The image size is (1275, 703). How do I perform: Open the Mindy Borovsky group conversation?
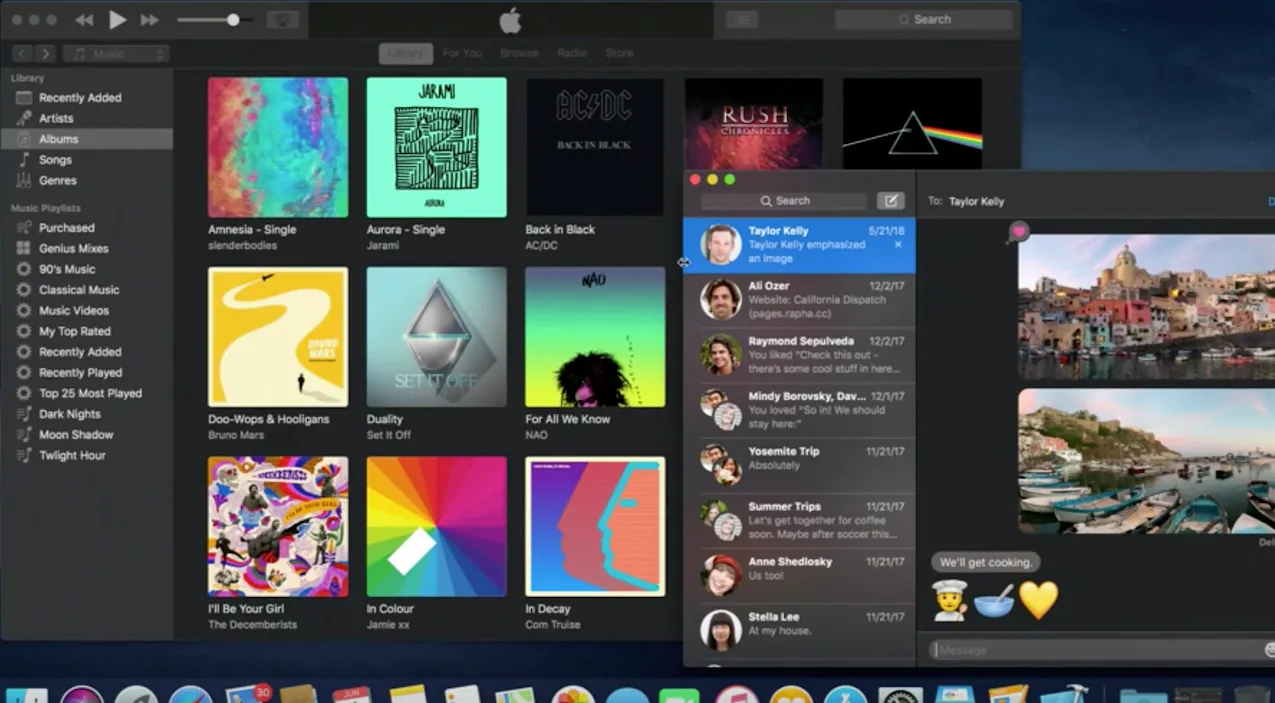coord(799,410)
